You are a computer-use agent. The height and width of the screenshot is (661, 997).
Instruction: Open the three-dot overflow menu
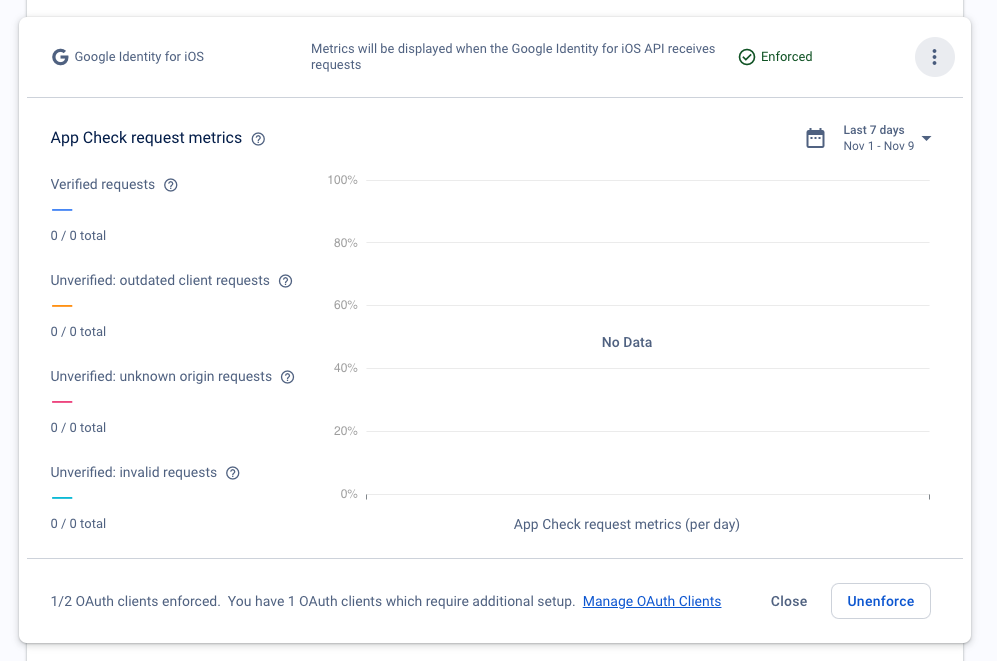[934, 57]
